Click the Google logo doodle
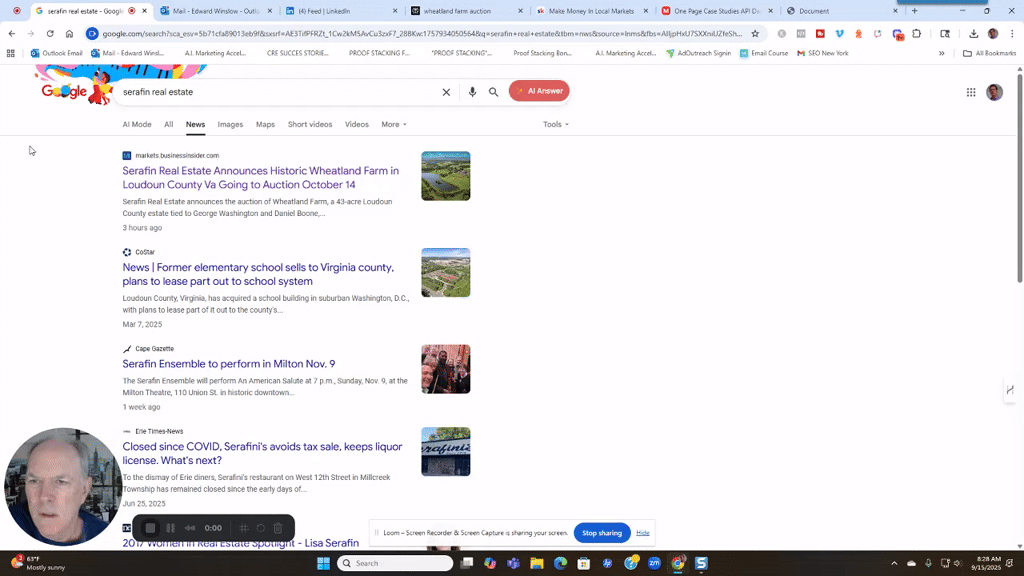Viewport: 1024px width, 576px height. (75, 89)
